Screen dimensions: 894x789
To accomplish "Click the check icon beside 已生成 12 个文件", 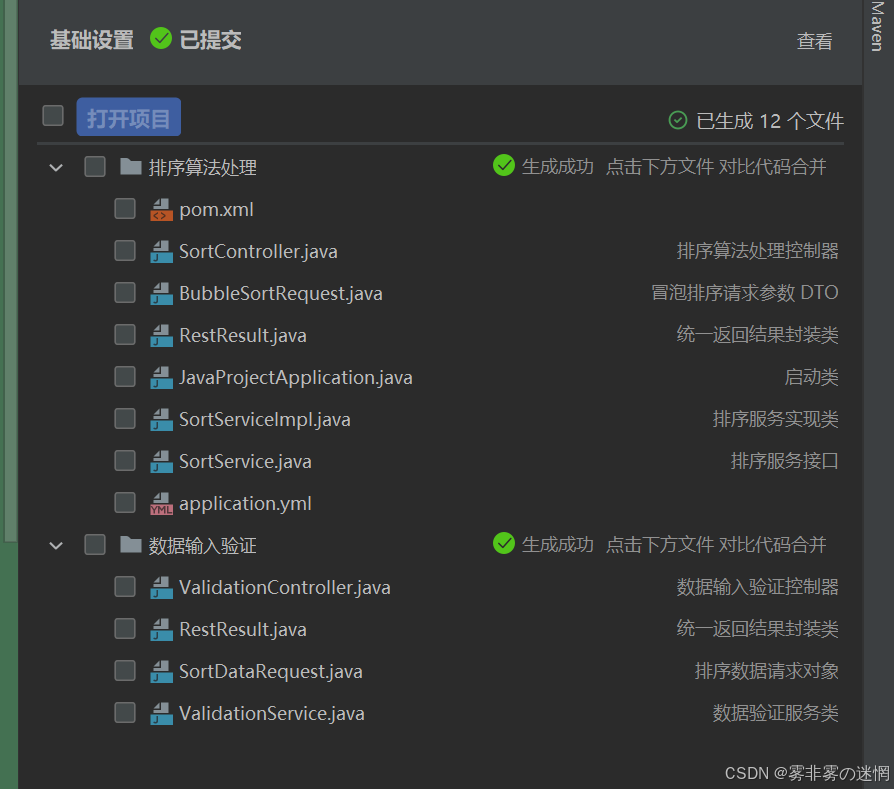I will 678,120.
